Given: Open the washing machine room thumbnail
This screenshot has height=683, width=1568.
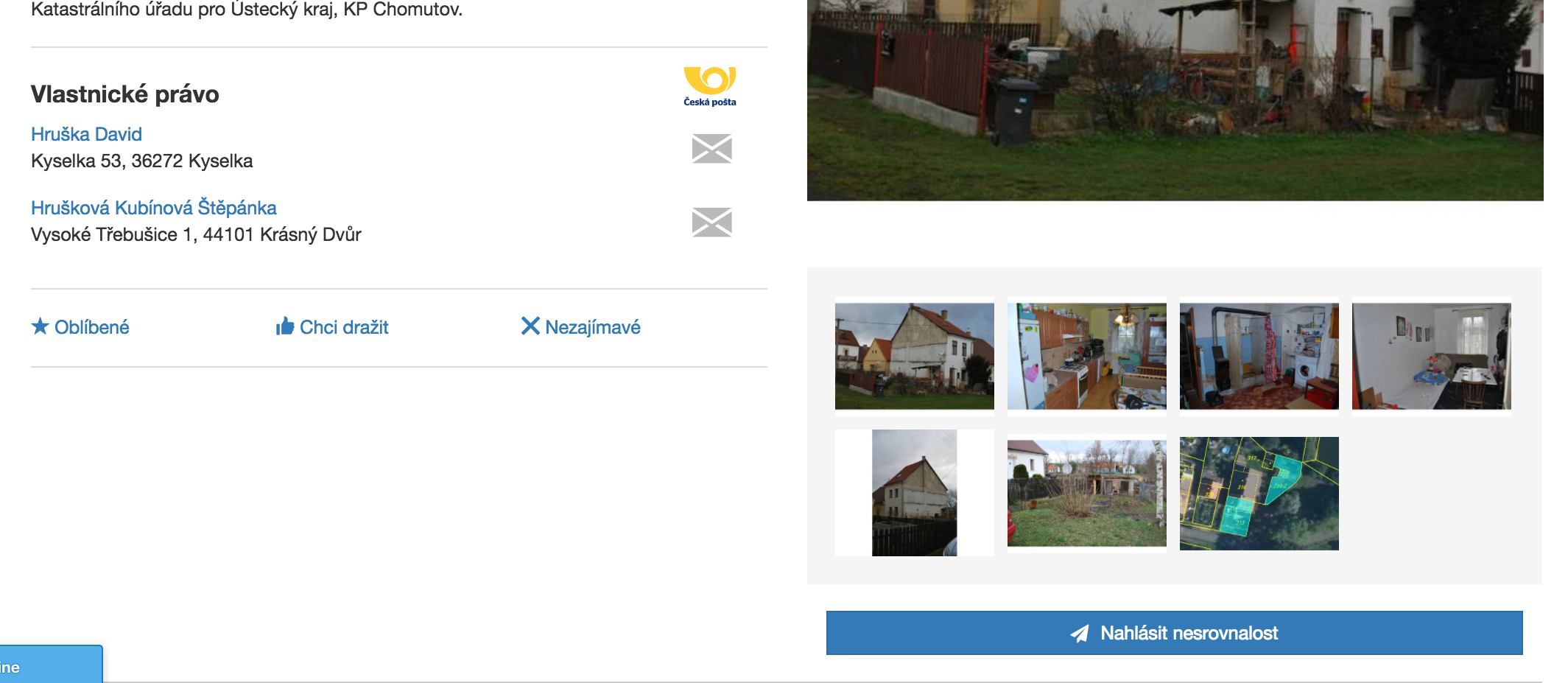Looking at the screenshot, I should tap(1259, 357).
